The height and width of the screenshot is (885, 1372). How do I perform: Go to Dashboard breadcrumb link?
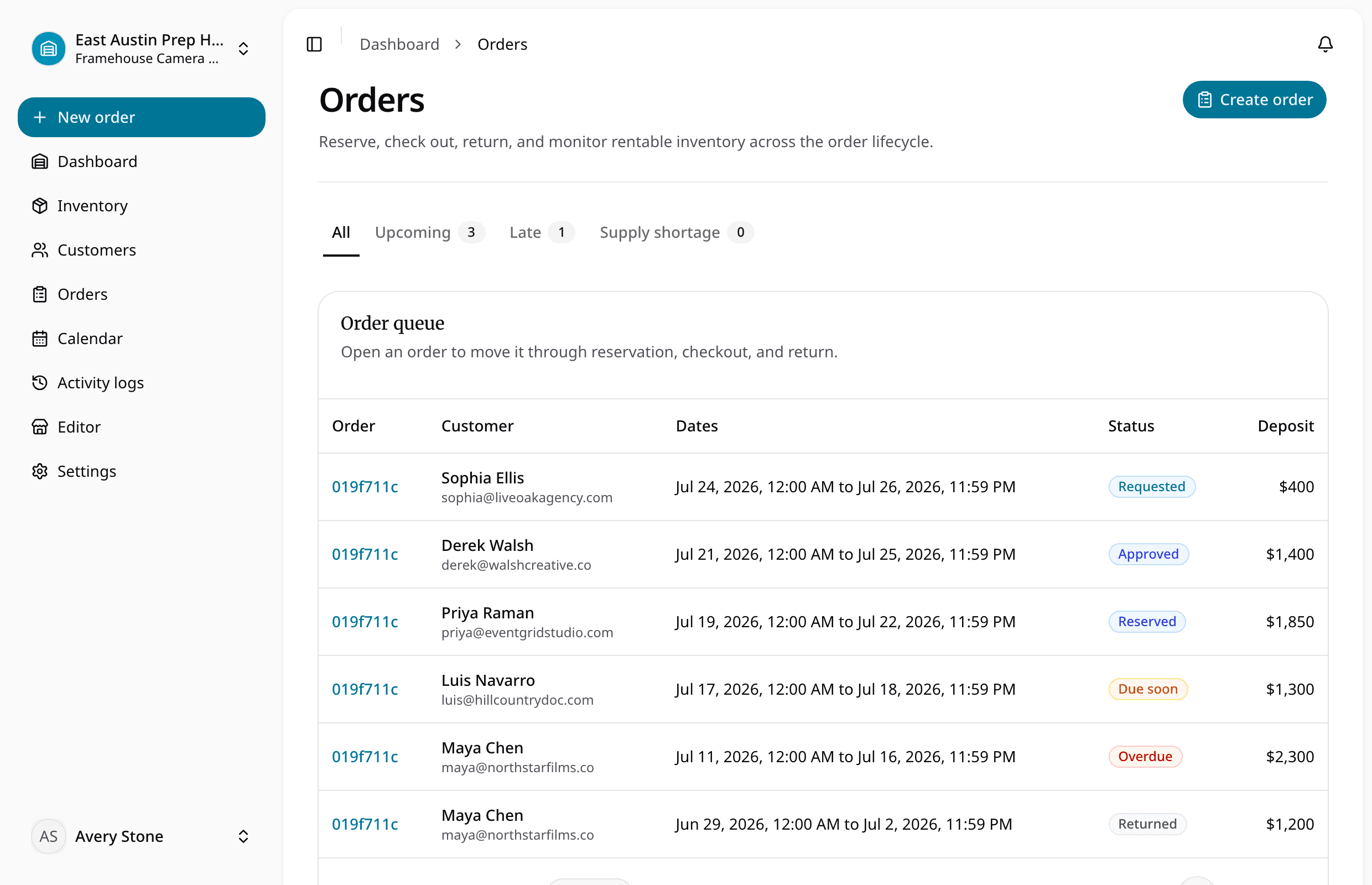coord(399,44)
